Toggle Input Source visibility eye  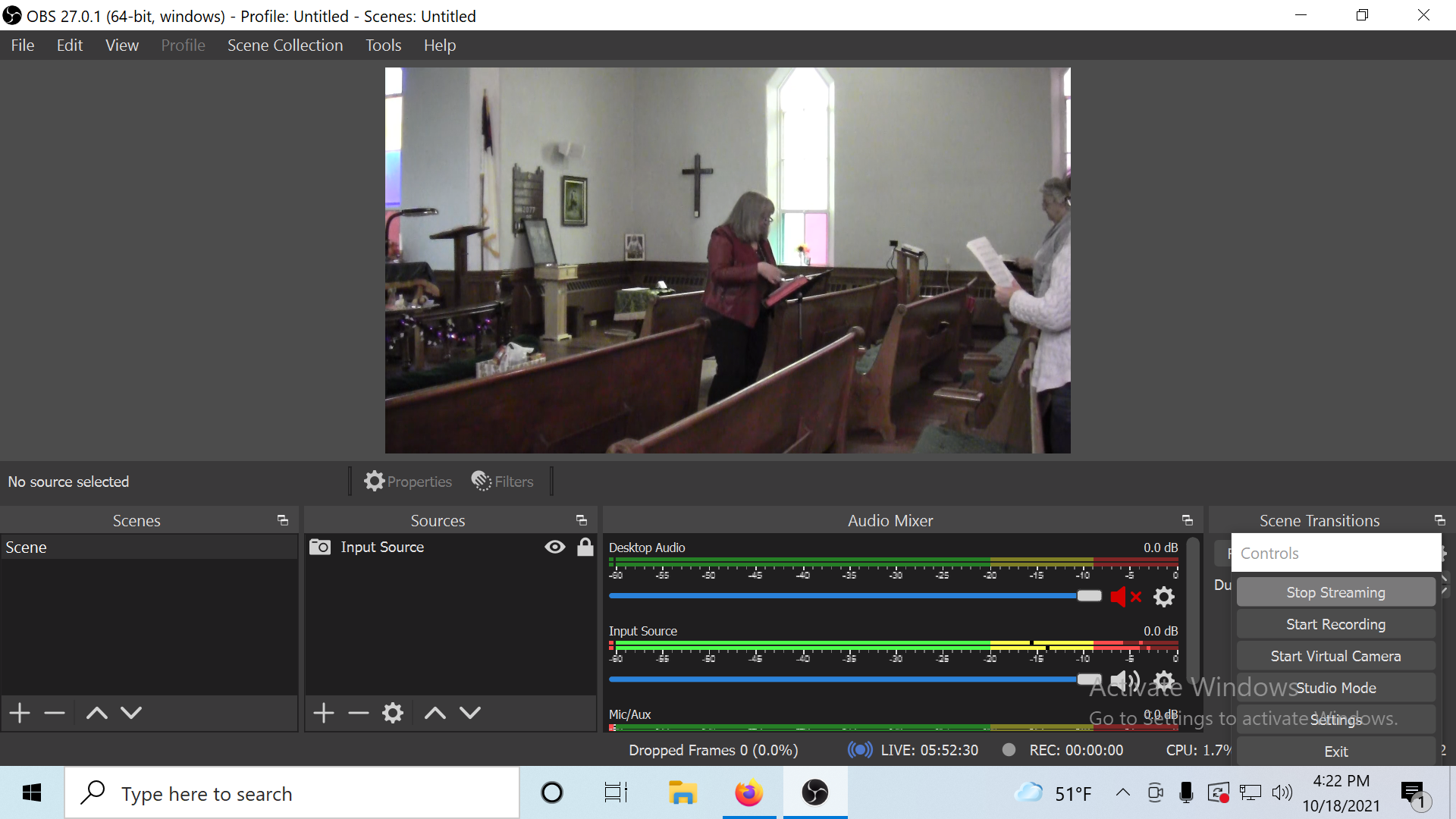click(554, 547)
